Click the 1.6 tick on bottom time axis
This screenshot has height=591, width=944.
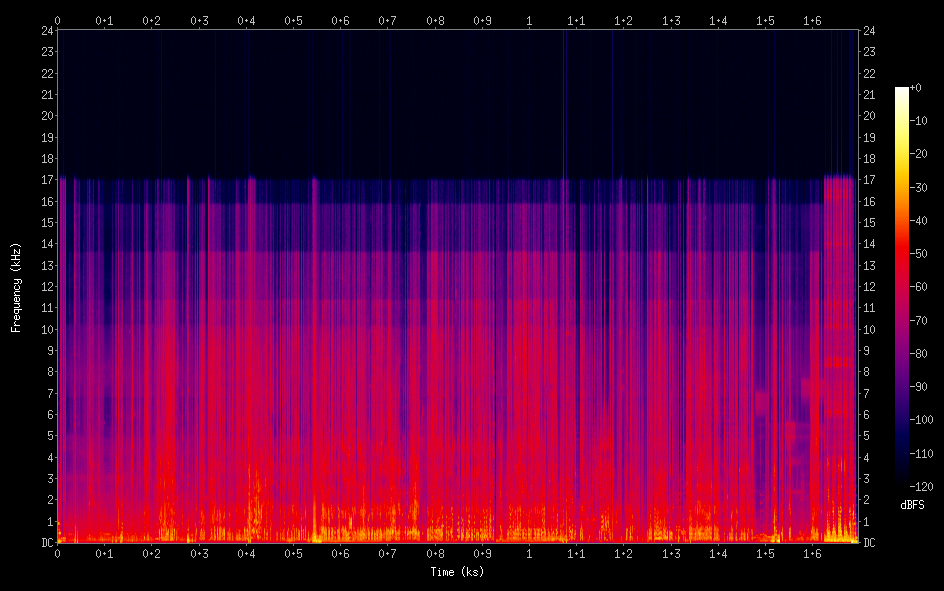coord(812,553)
